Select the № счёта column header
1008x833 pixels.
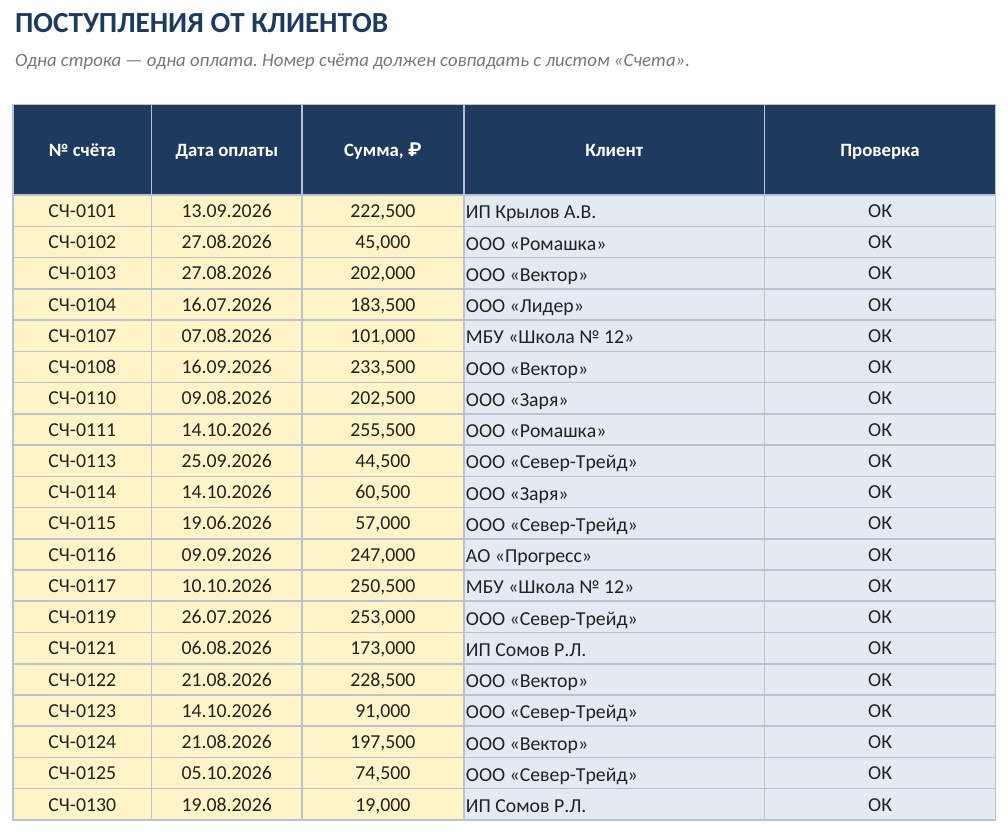[x=82, y=150]
